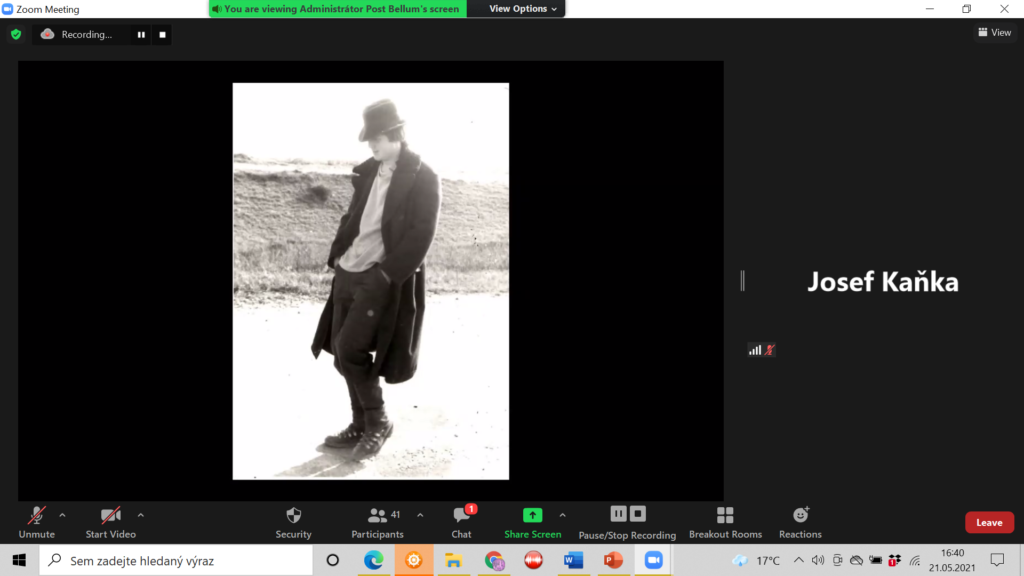This screenshot has height=576, width=1024.
Task: Click the signal strength bars icon
Action: (755, 350)
